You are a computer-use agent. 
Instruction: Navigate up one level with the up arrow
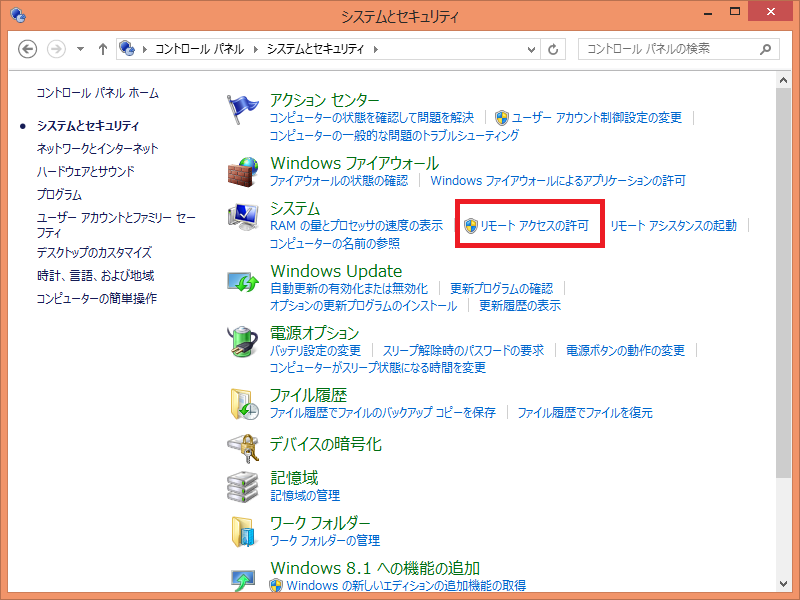pyautogui.click(x=102, y=47)
